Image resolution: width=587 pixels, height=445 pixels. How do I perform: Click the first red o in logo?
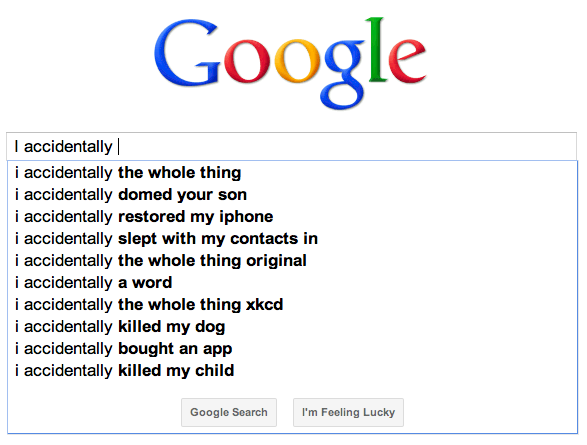(247, 61)
